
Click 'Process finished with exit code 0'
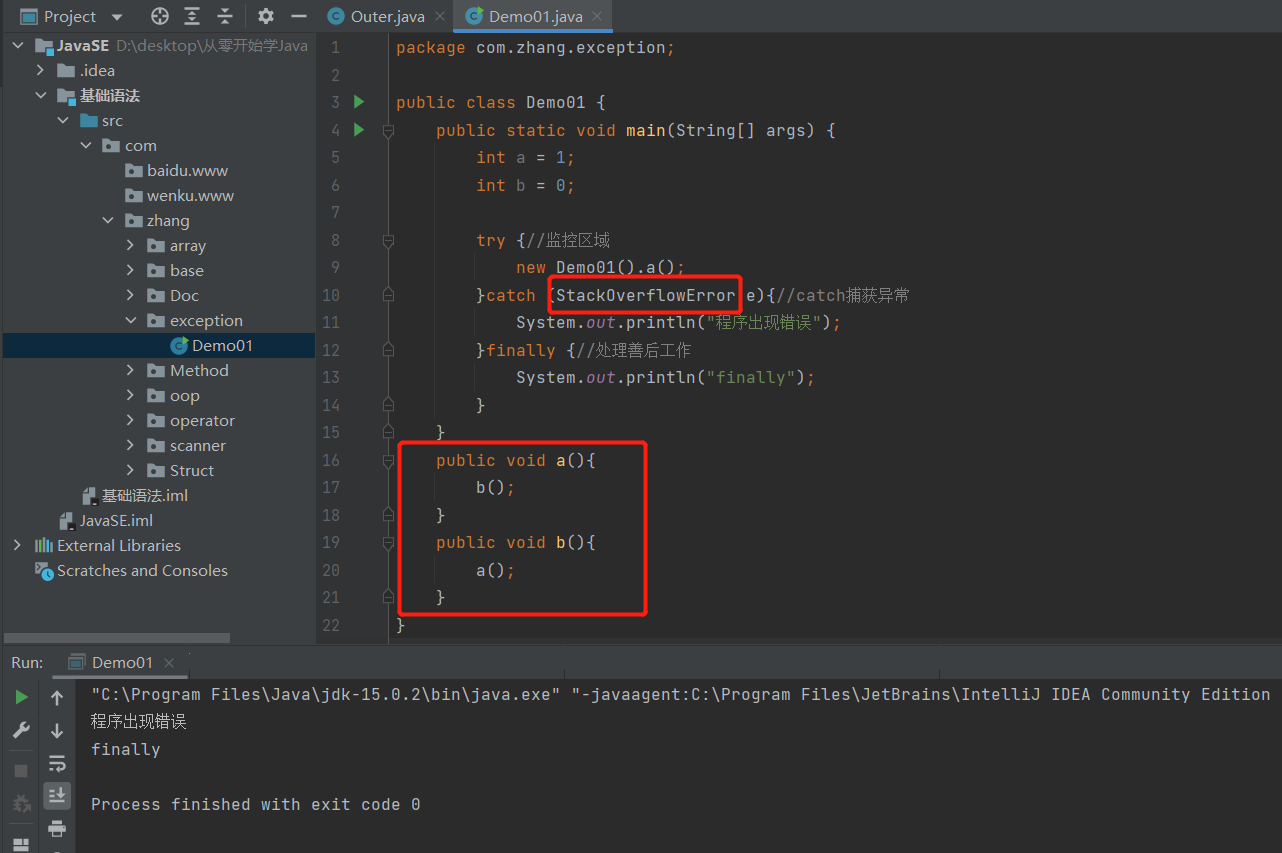click(x=256, y=804)
